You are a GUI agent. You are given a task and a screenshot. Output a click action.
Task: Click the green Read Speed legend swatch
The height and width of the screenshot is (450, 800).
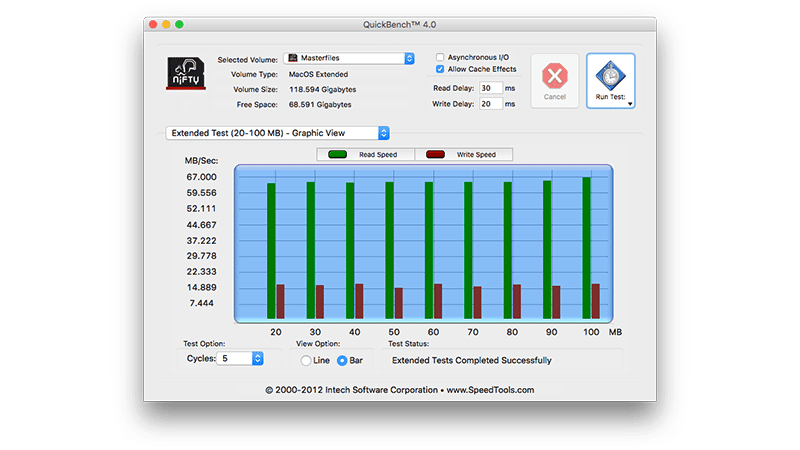(x=337, y=155)
